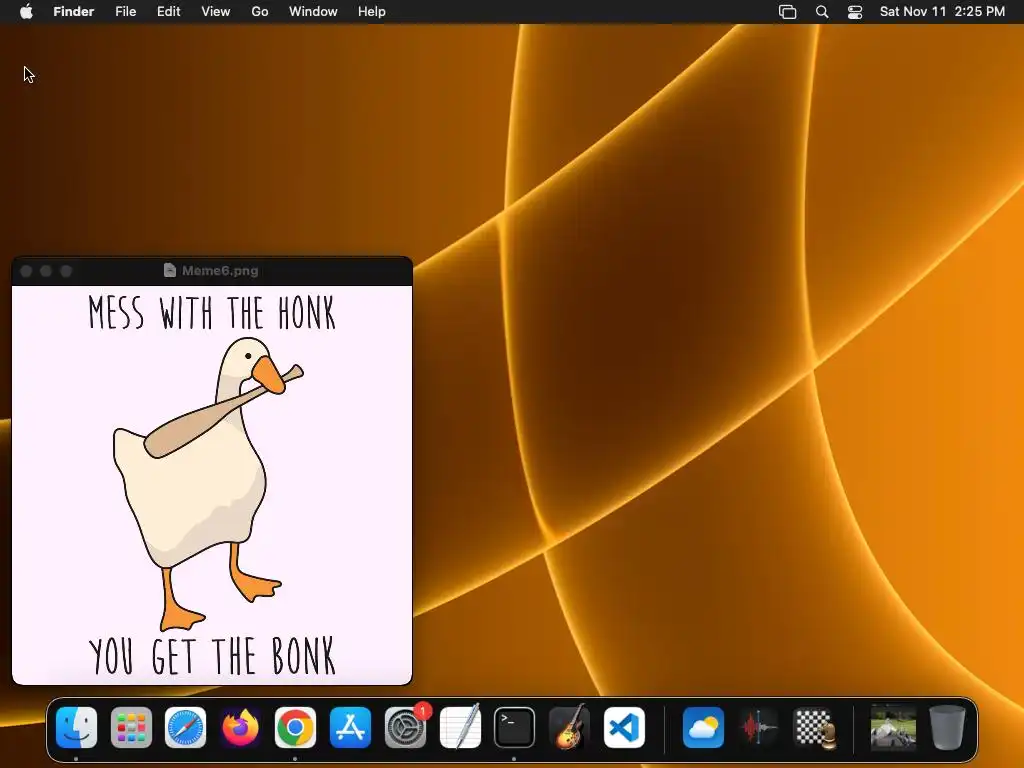Open Visual Studio Code
Screen dimensions: 1024x768
[624, 727]
